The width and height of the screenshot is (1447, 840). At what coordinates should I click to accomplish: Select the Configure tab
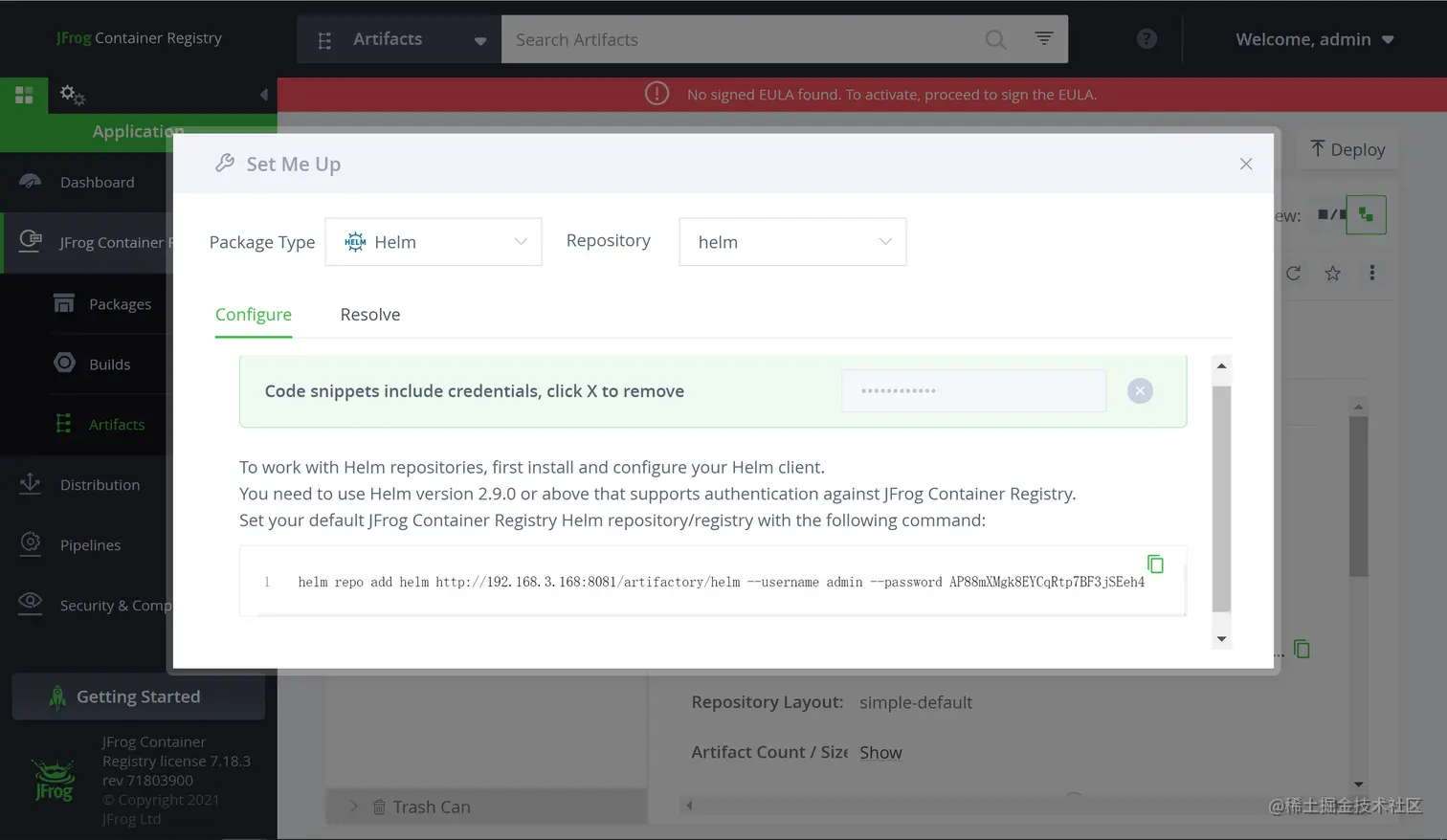[254, 315]
